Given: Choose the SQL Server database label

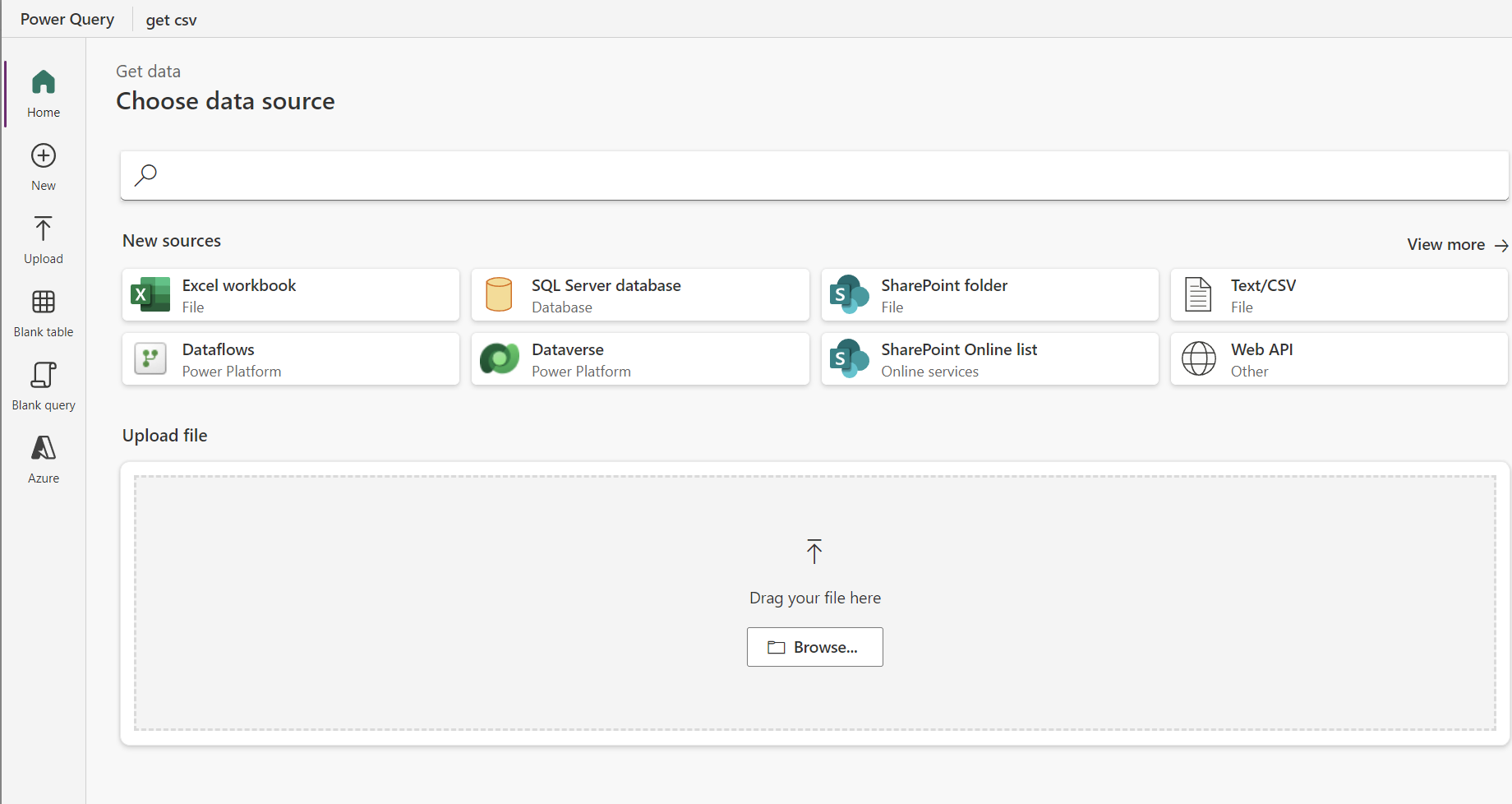Looking at the screenshot, I should pos(606,285).
